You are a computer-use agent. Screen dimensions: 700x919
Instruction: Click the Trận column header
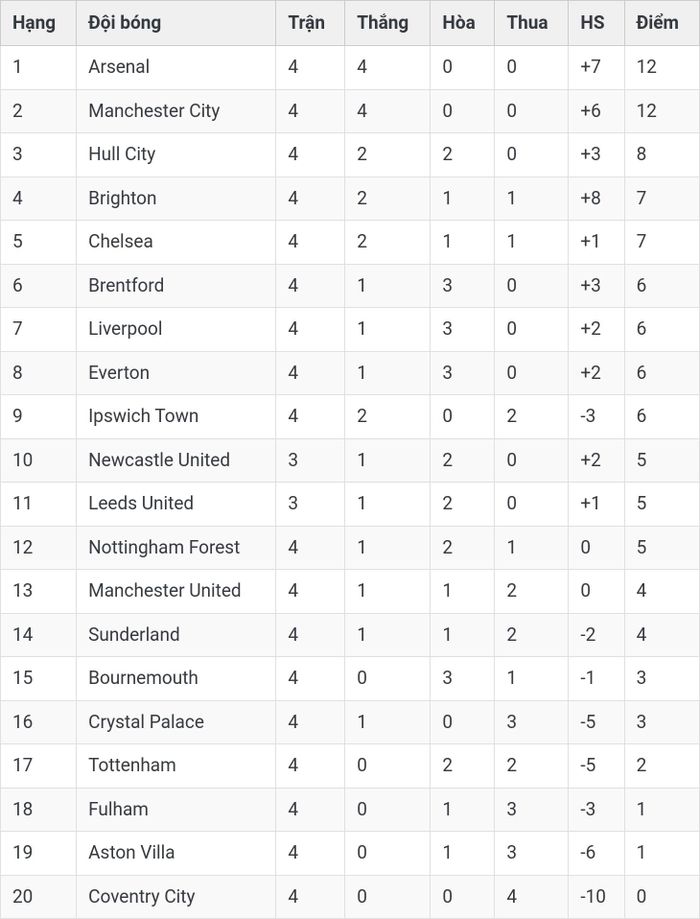tap(306, 23)
